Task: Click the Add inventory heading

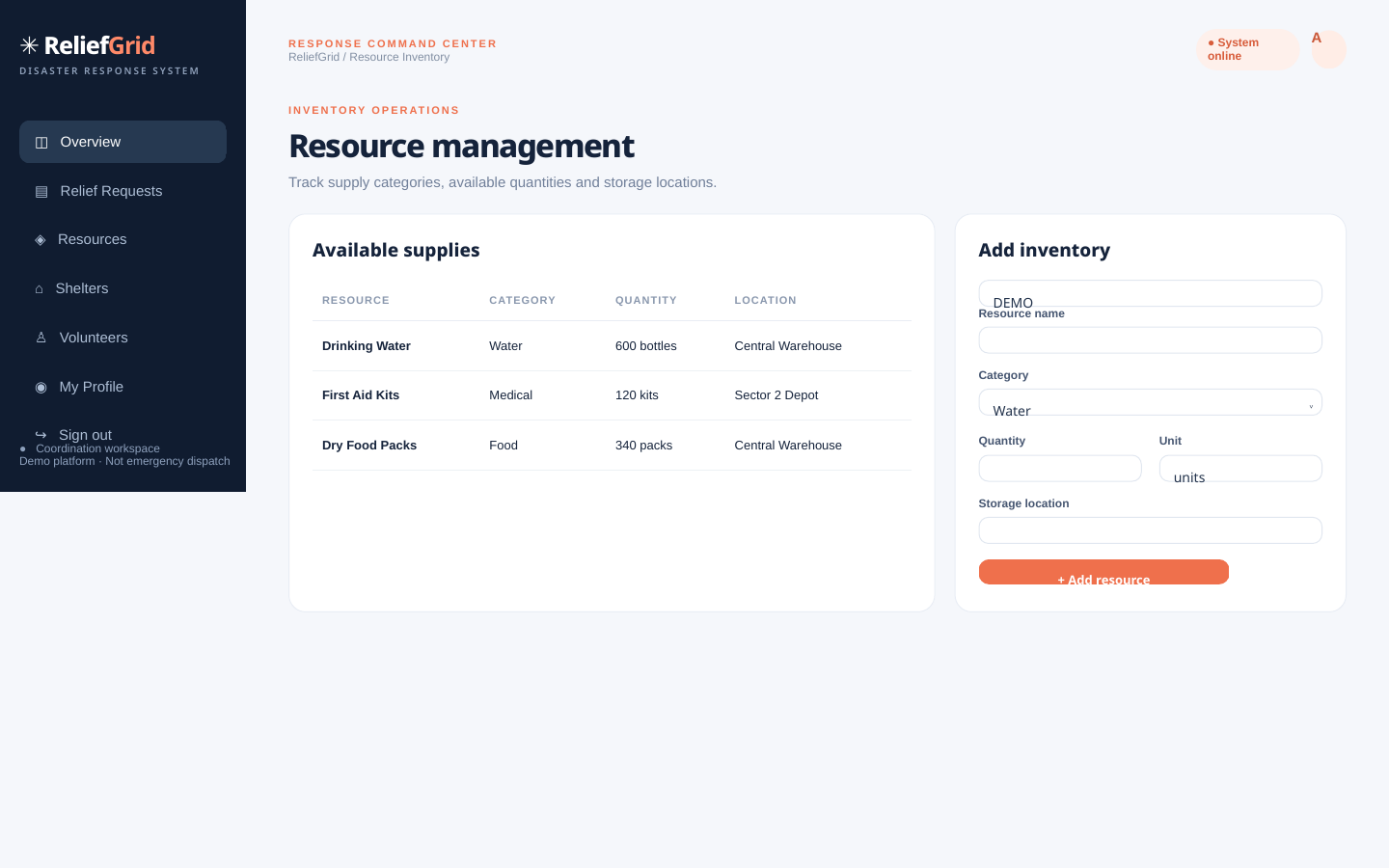Action: 1045,250
